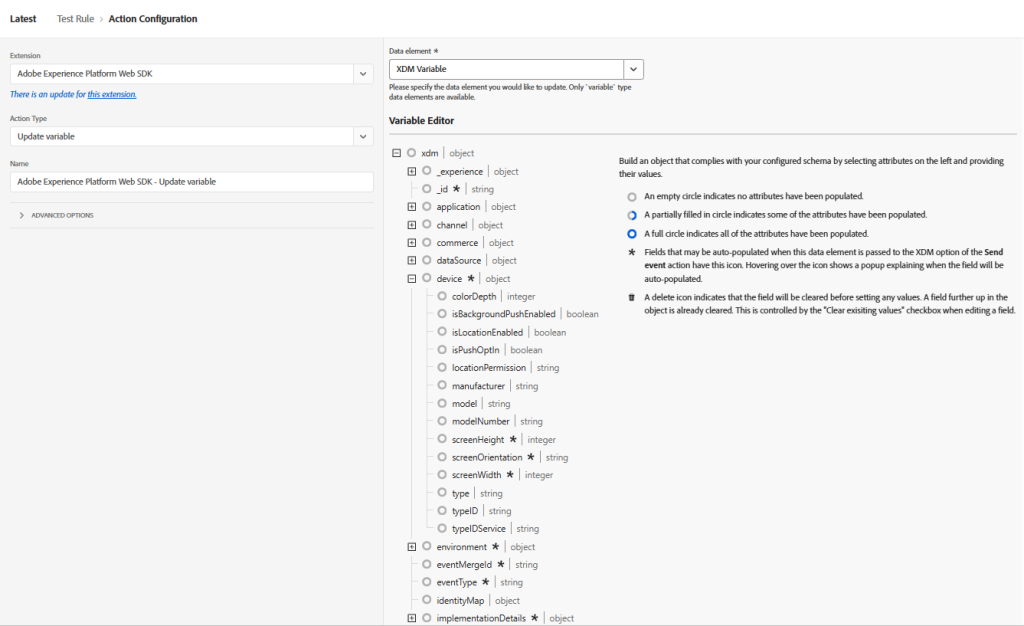
Task: Select the identityMap object label
Action: [460, 600]
